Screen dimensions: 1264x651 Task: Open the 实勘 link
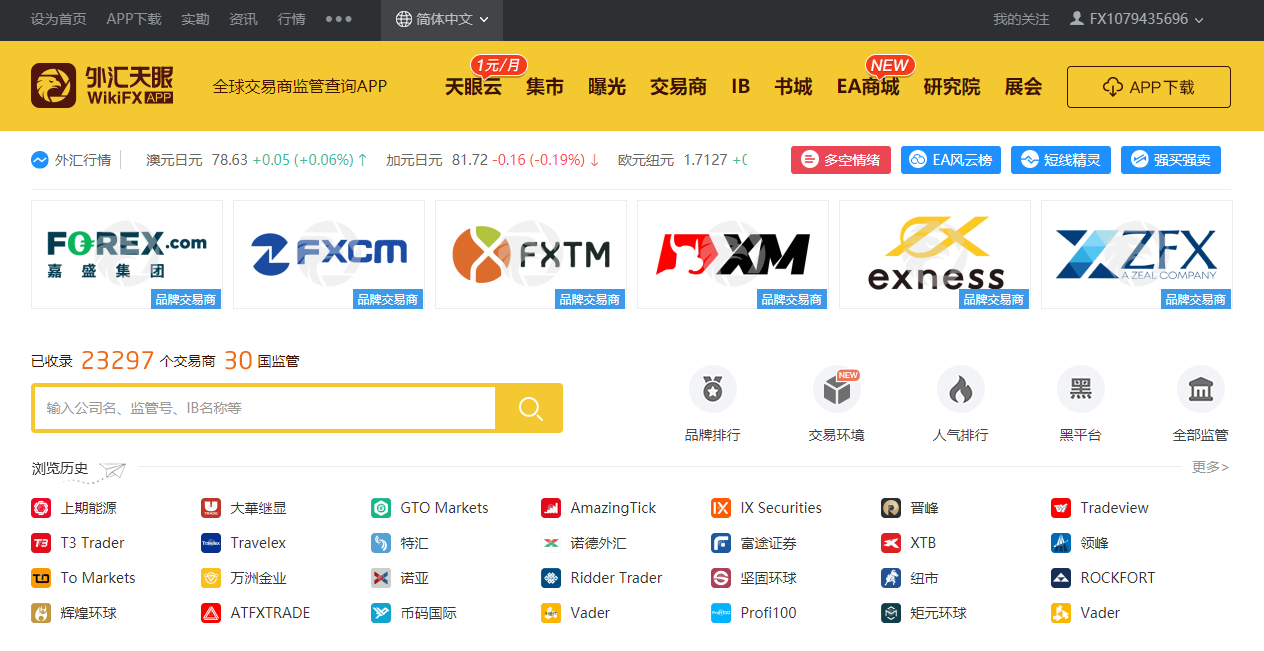click(195, 19)
